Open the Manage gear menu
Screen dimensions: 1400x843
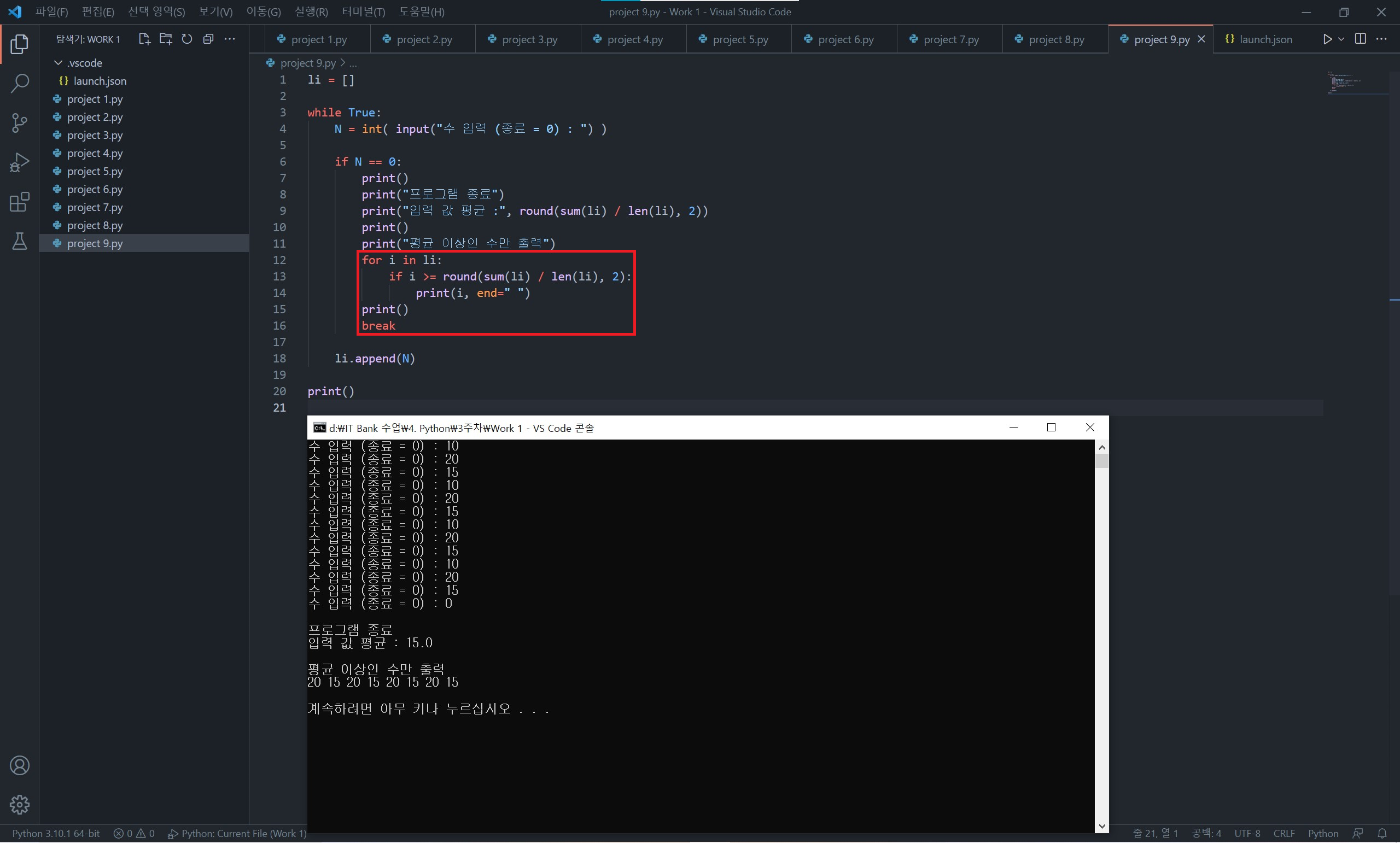[19, 804]
